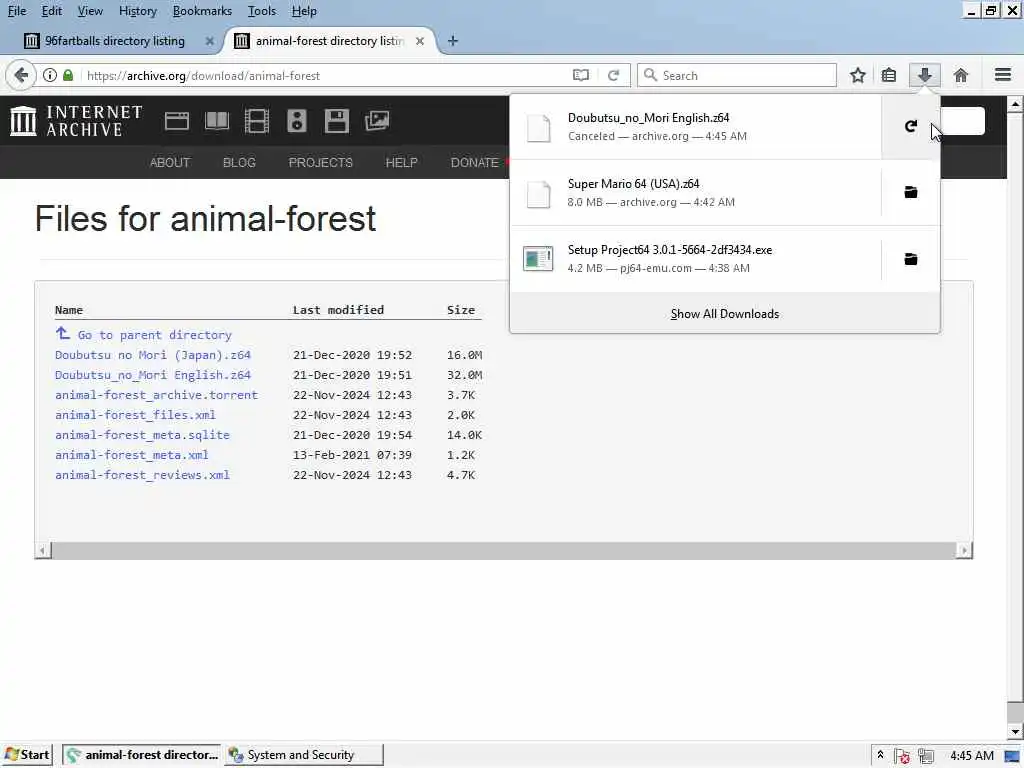The width and height of the screenshot is (1024, 768).
Task: Click the back navigation arrow
Action: pos(21,75)
